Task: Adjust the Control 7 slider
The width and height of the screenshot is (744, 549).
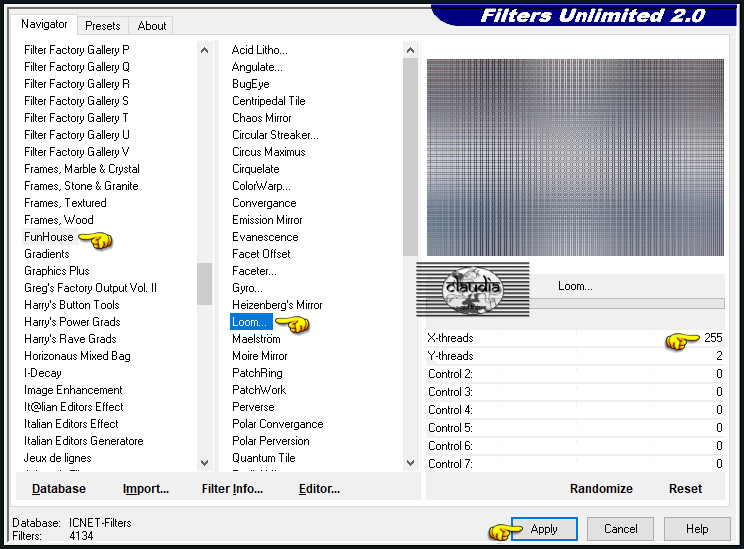Action: [575, 464]
